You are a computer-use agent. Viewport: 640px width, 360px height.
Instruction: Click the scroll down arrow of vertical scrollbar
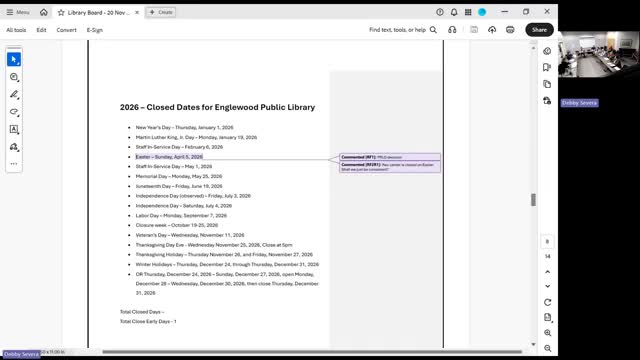533,344
